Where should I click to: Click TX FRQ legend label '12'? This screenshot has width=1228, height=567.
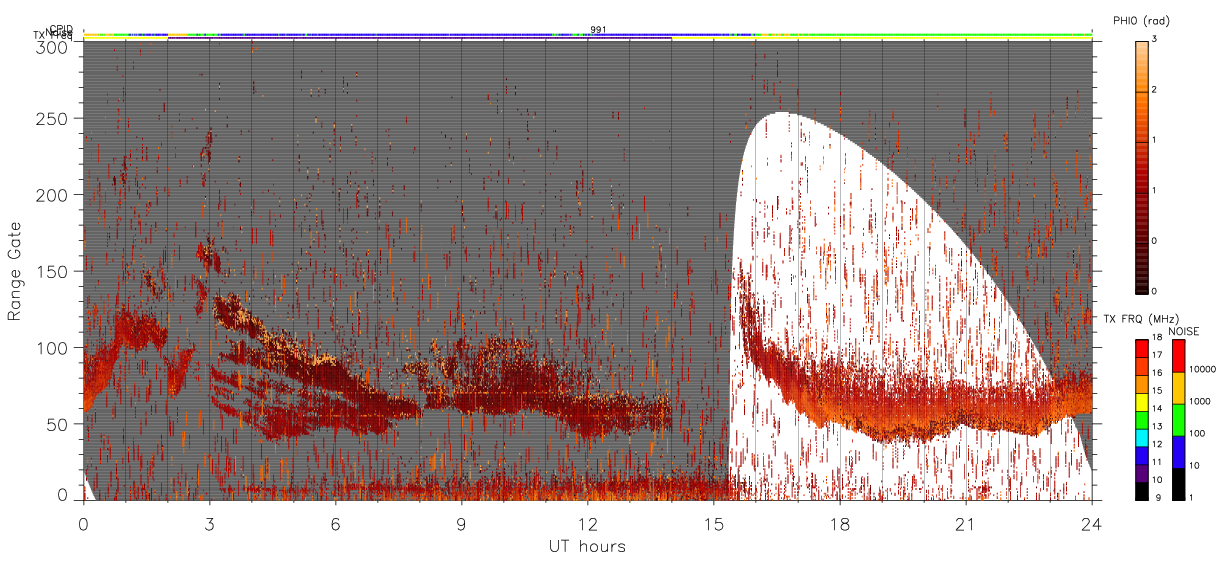point(1156,444)
